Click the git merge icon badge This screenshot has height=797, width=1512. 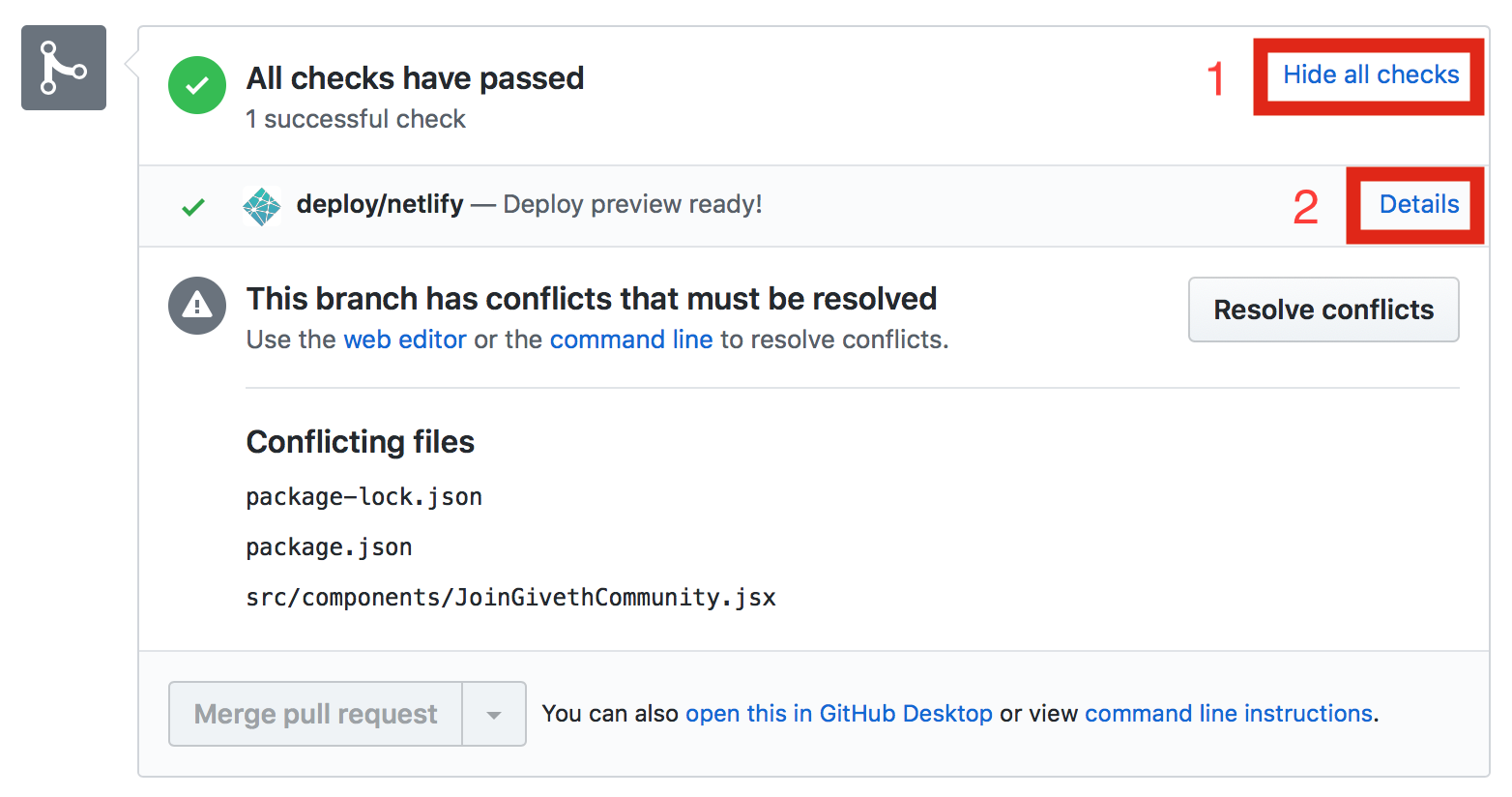[x=64, y=68]
